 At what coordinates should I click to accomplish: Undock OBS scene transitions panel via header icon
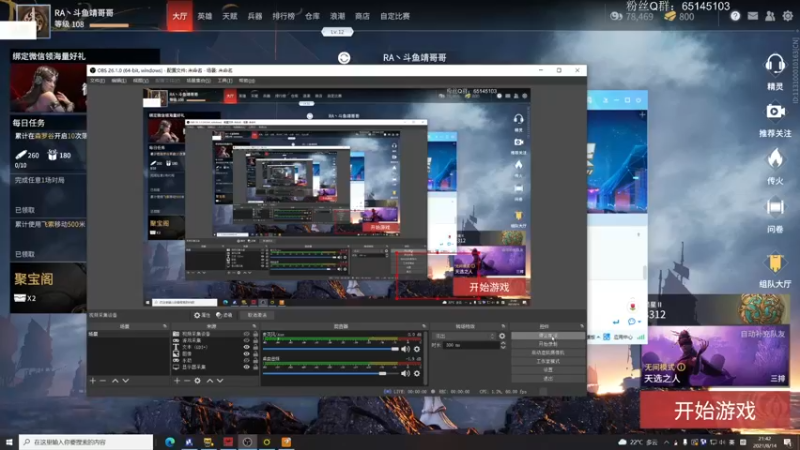click(x=503, y=326)
